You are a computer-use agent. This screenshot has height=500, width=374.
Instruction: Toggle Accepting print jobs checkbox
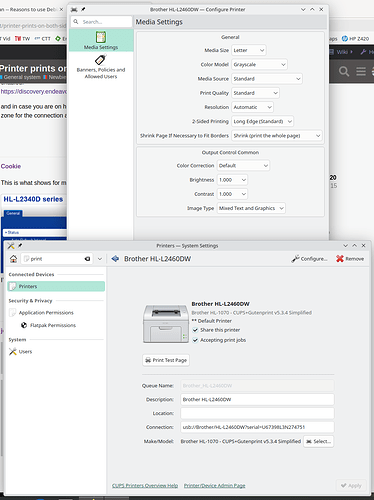click(195, 340)
